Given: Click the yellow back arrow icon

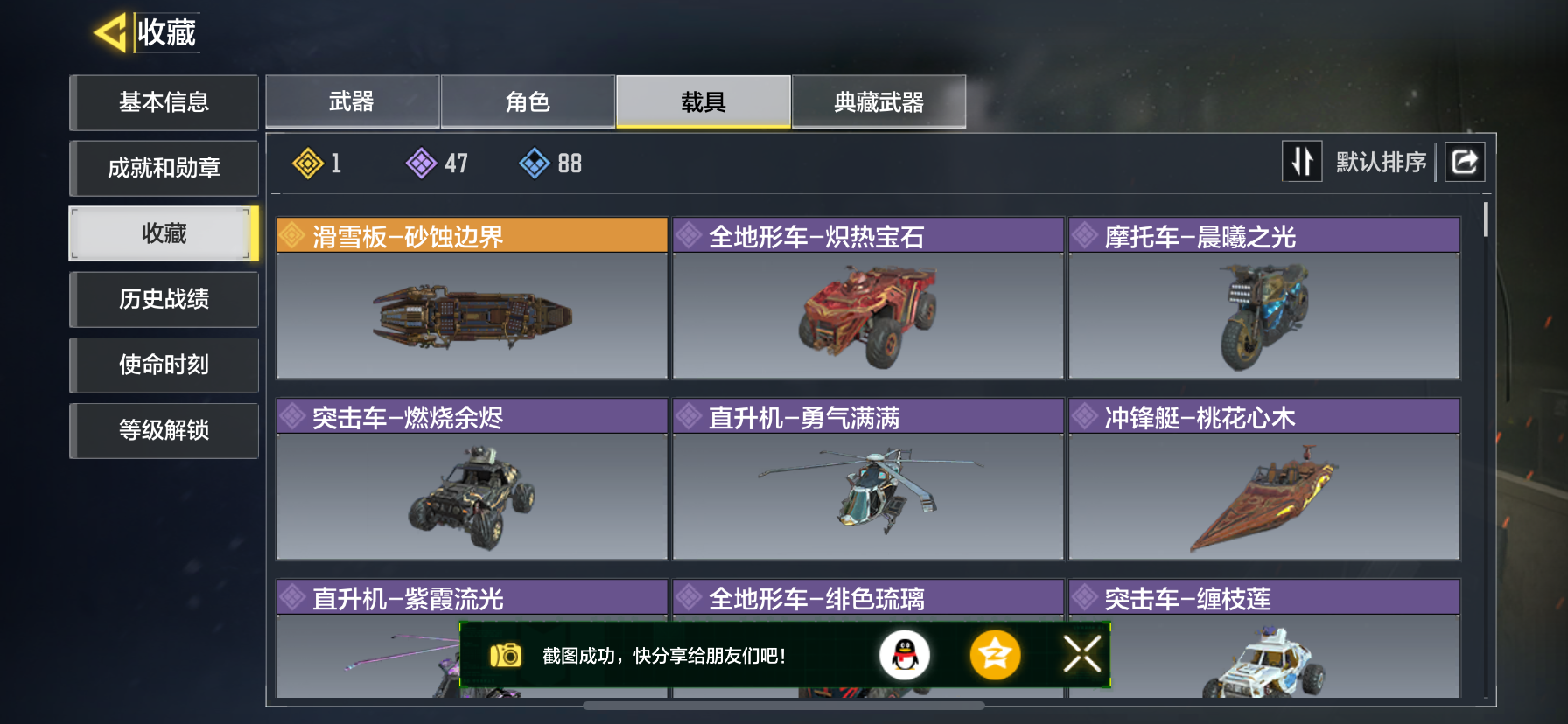Looking at the screenshot, I should click(110, 33).
